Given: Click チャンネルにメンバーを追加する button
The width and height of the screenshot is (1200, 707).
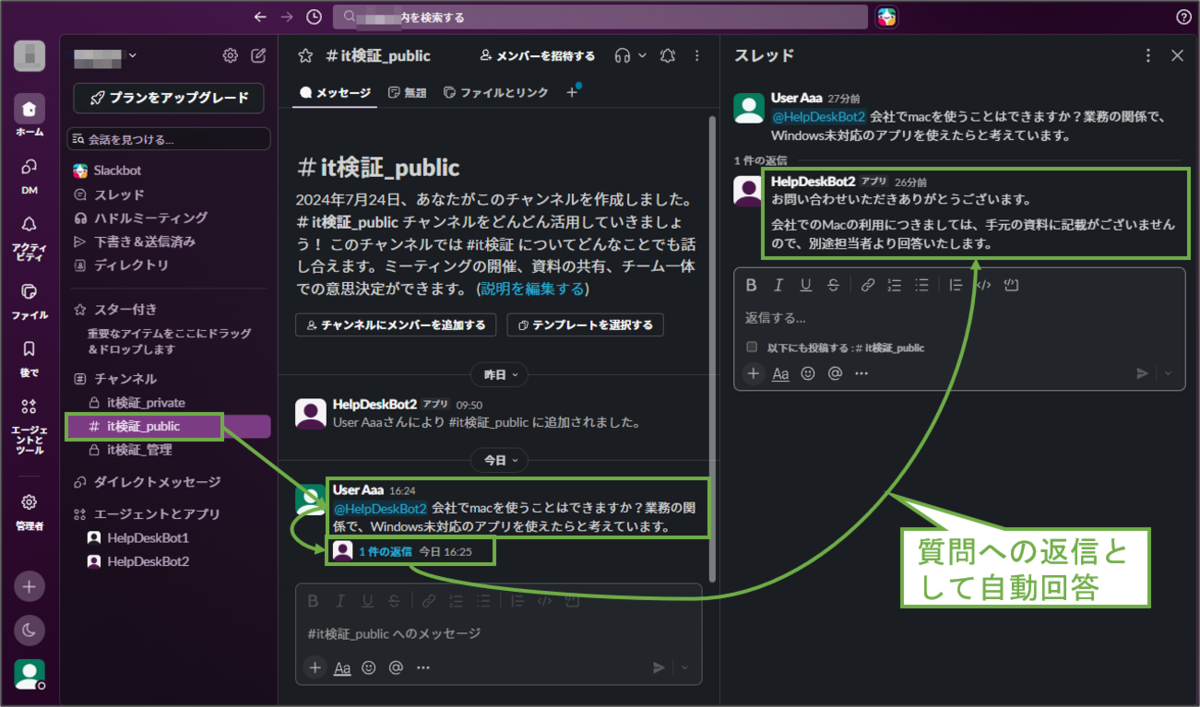Looking at the screenshot, I should click(x=396, y=325).
